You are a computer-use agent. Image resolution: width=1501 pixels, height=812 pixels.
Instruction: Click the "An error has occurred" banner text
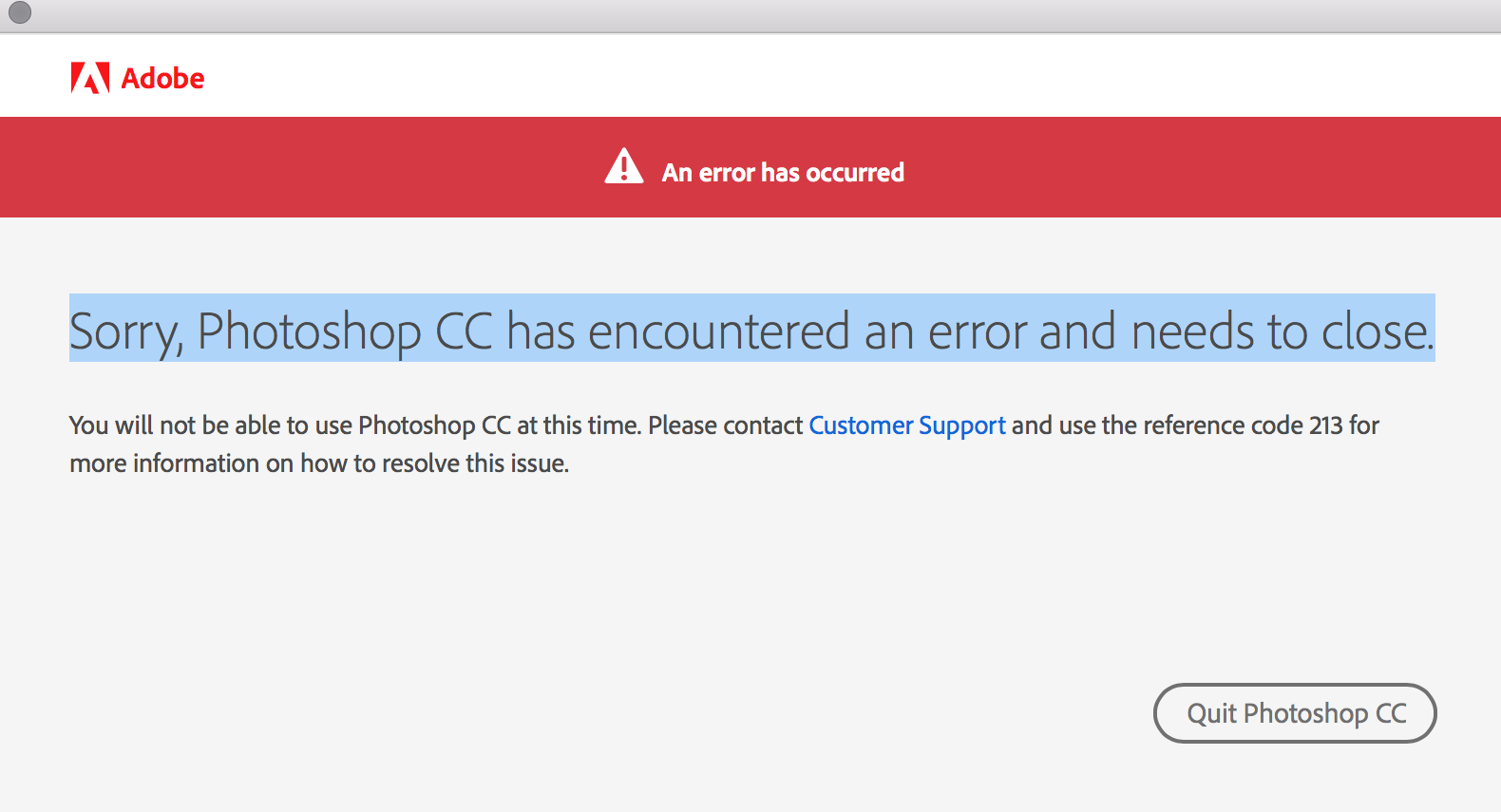point(783,173)
